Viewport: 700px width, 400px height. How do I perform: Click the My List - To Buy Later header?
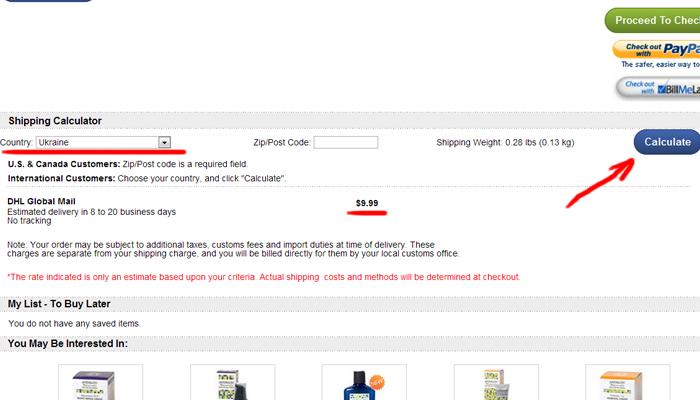coord(59,304)
